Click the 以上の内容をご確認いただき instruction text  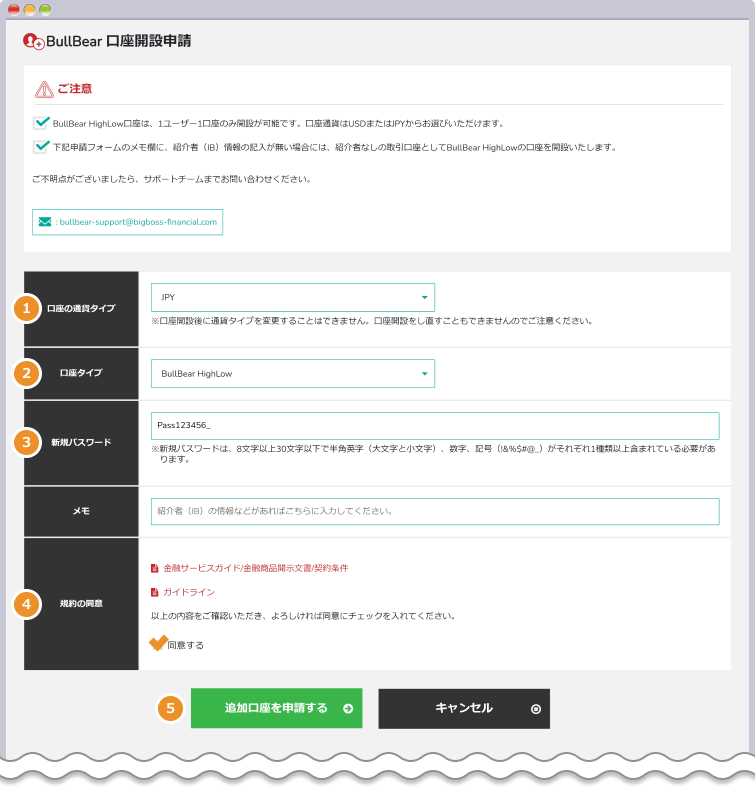tap(303, 616)
